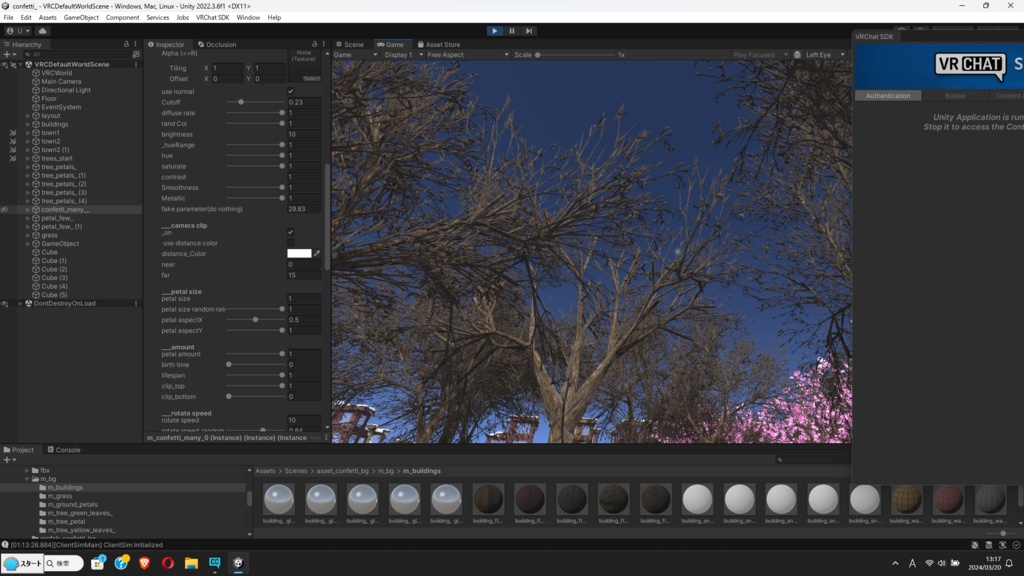Click the petal aspectX slider handle
This screenshot has height=576, width=1024.
point(255,320)
